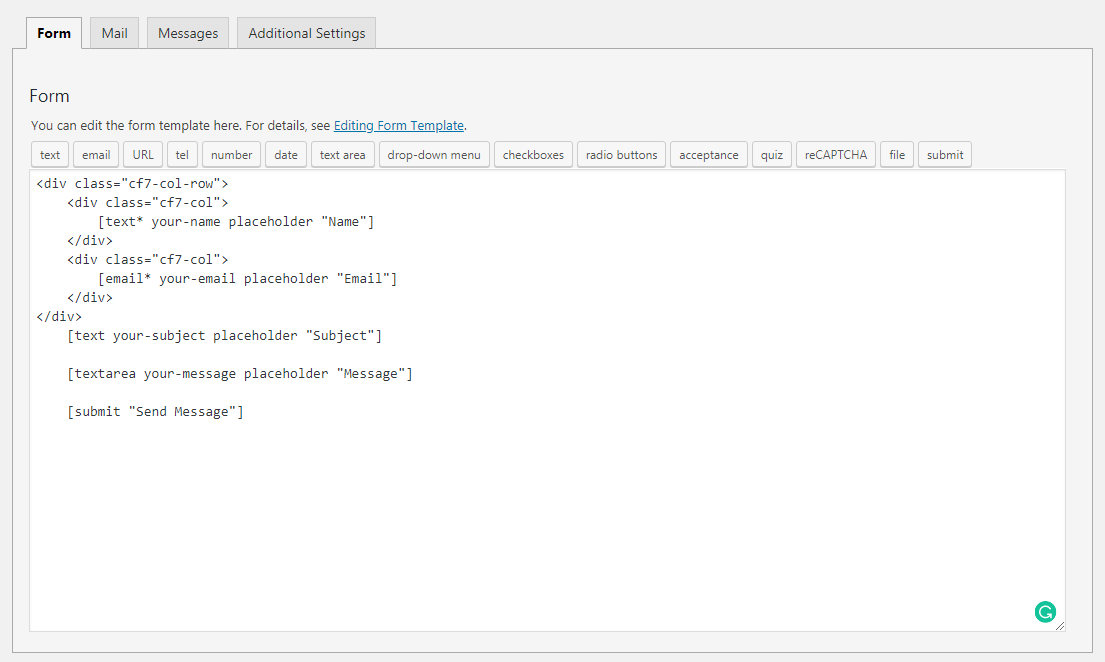Click the date tag button
Screen dimensions: 1105x662
(x=286, y=155)
